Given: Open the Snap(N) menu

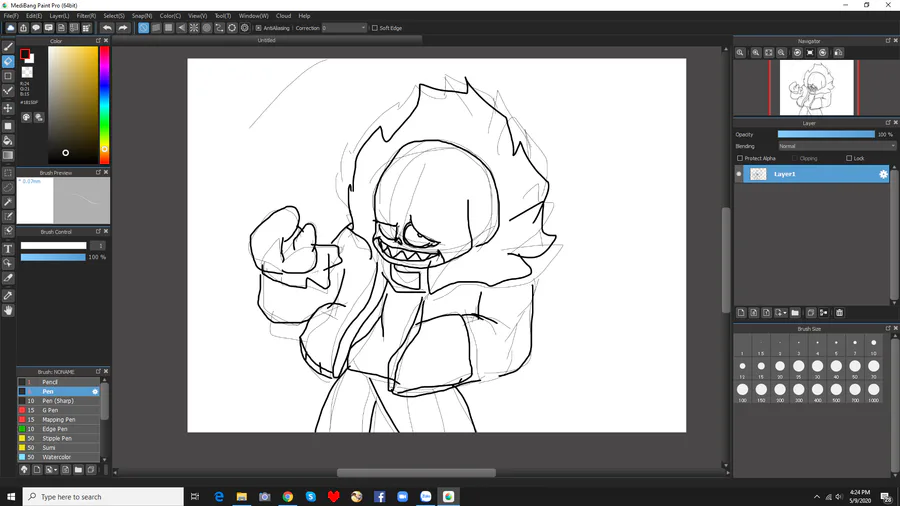Looking at the screenshot, I should tap(142, 16).
